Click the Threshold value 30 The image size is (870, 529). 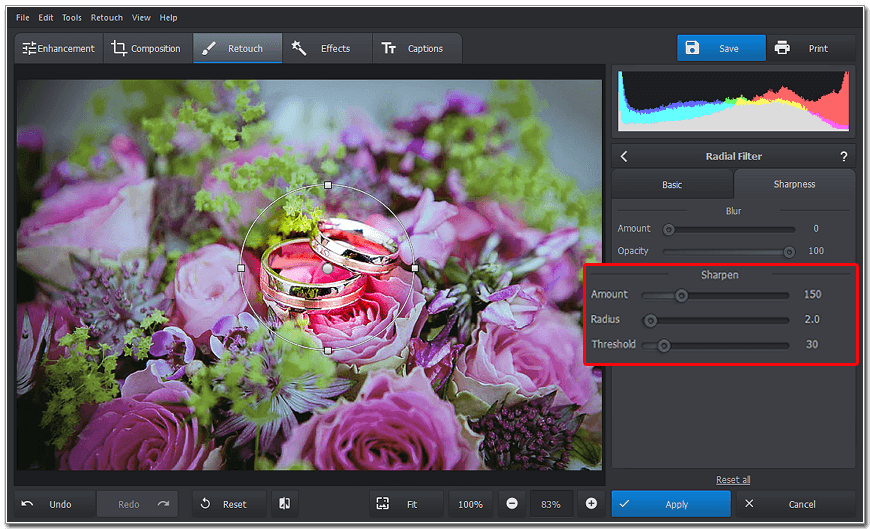(x=812, y=344)
